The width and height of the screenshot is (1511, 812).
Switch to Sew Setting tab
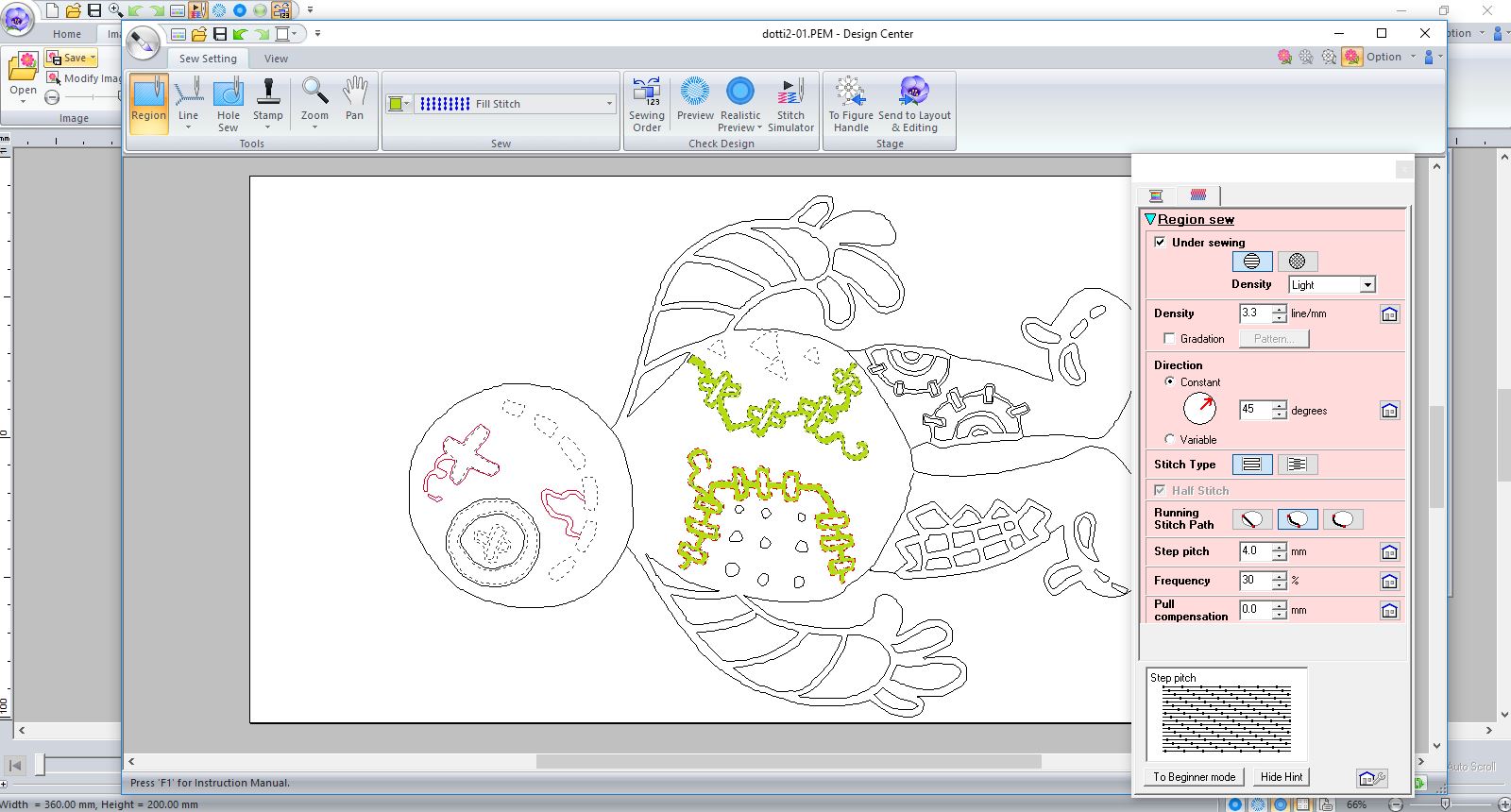click(x=208, y=59)
